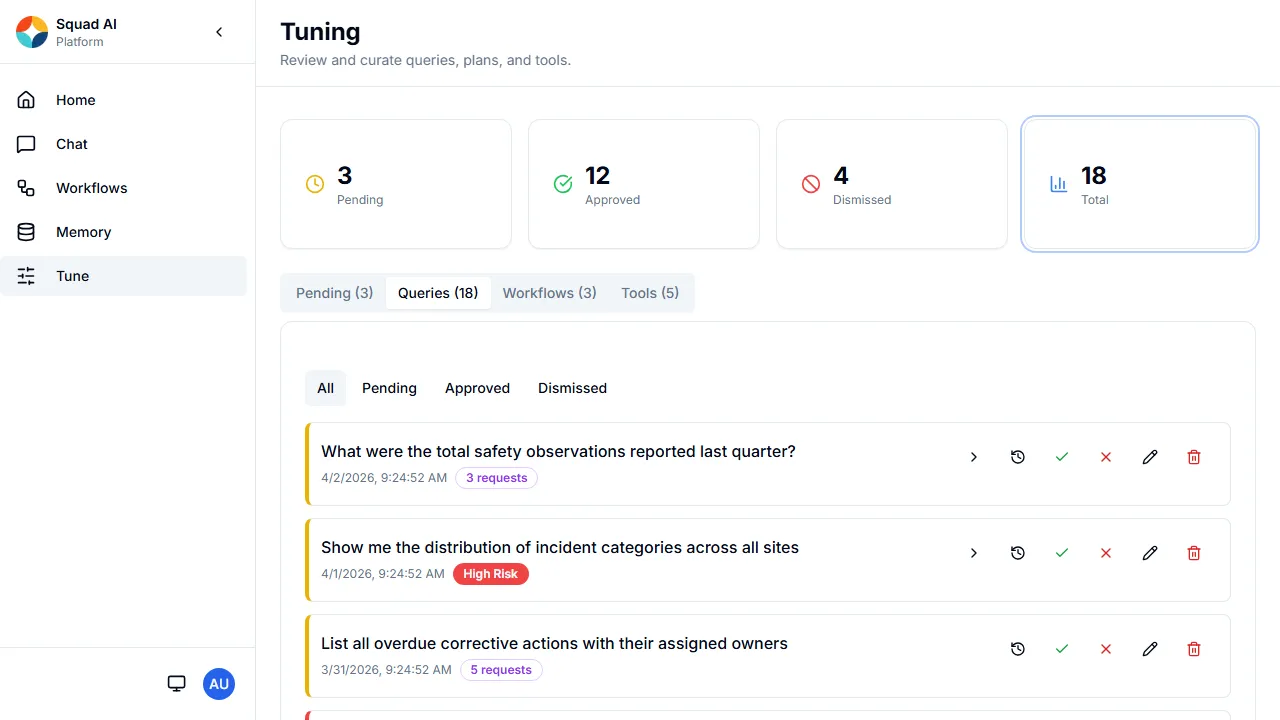Click the Dismissed ban icon

(811, 184)
